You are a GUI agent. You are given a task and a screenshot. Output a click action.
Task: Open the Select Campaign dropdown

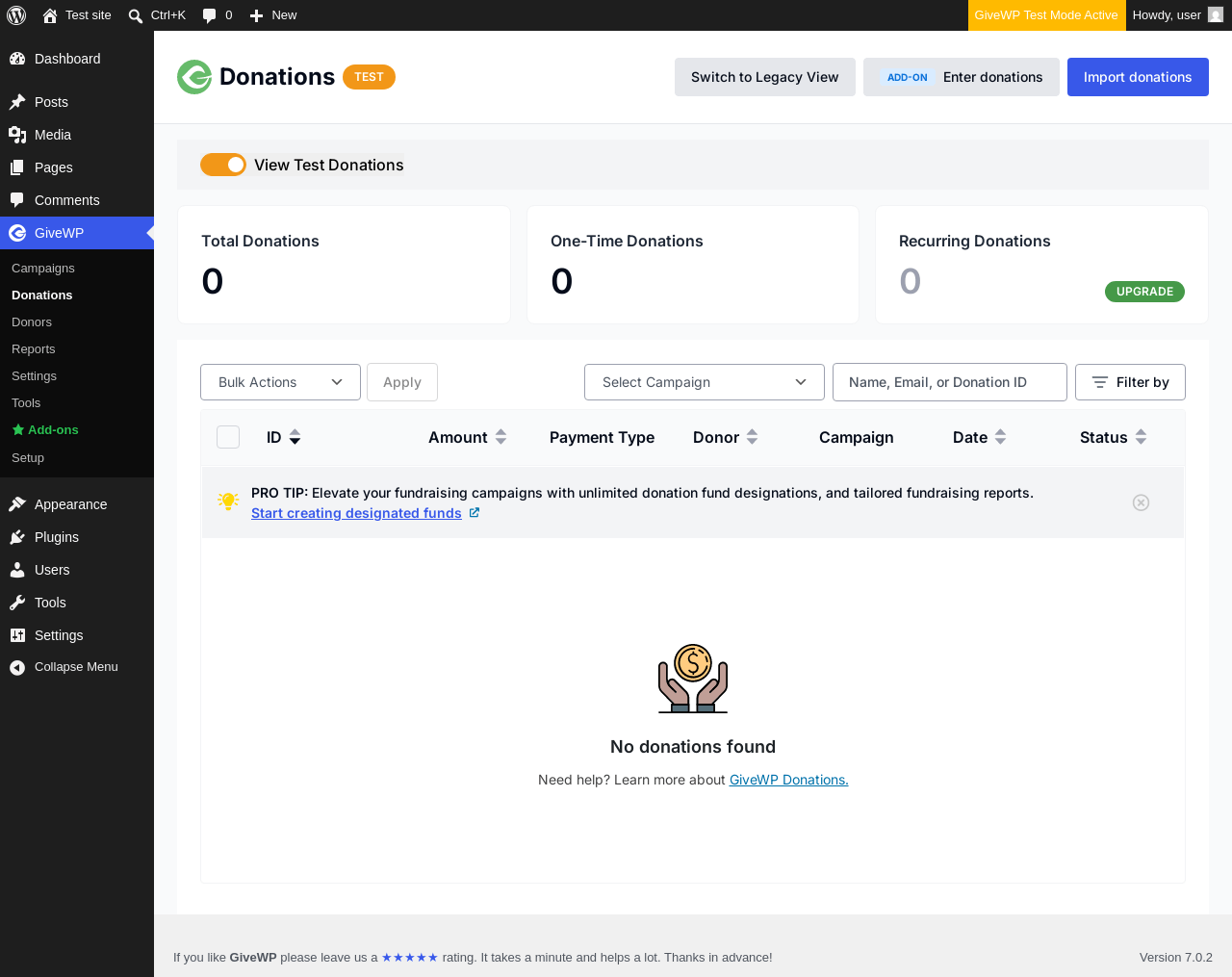point(705,382)
